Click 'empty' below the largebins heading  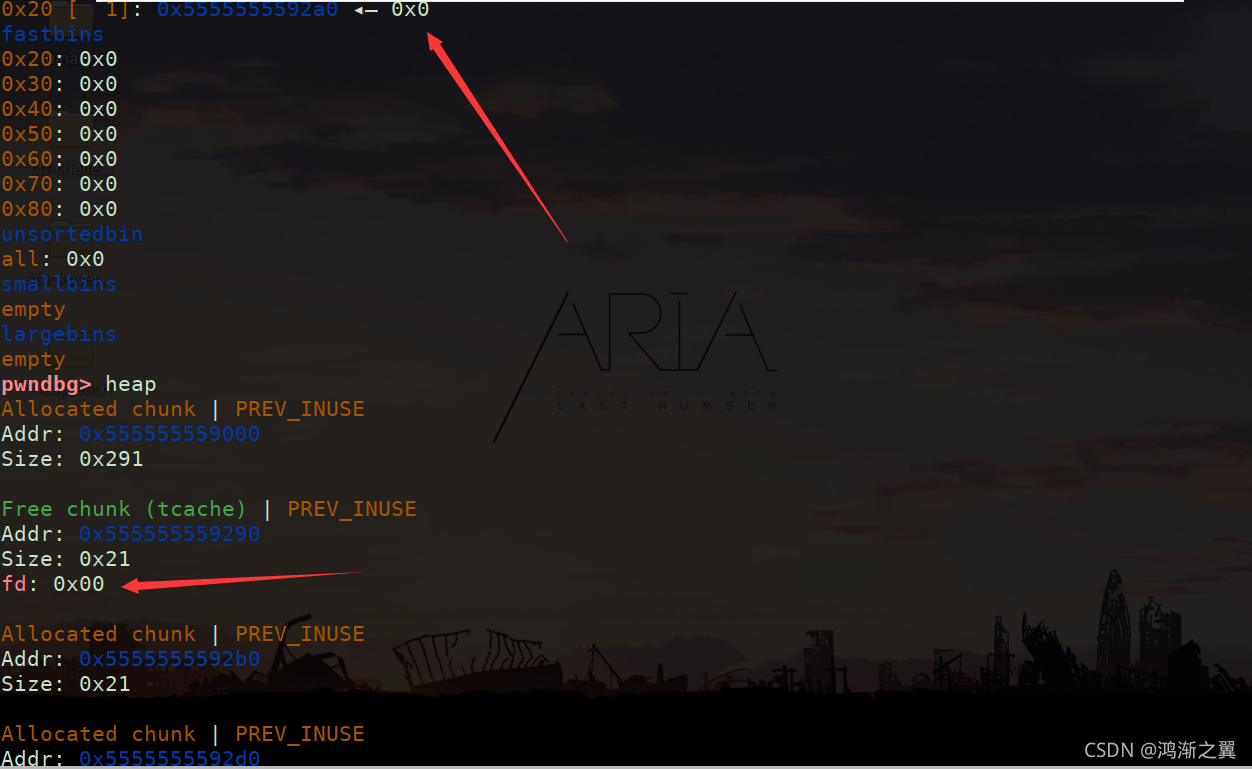[33, 359]
